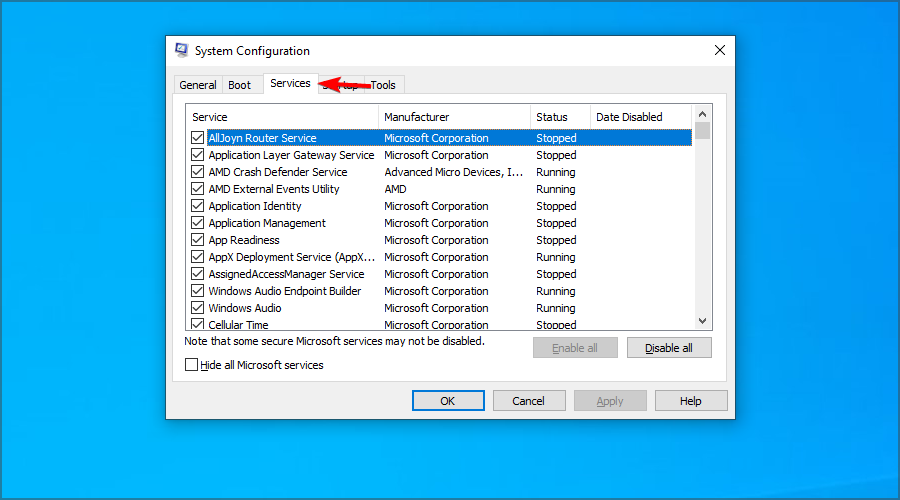Close the System Configuration dialog
The image size is (900, 500).
[720, 51]
